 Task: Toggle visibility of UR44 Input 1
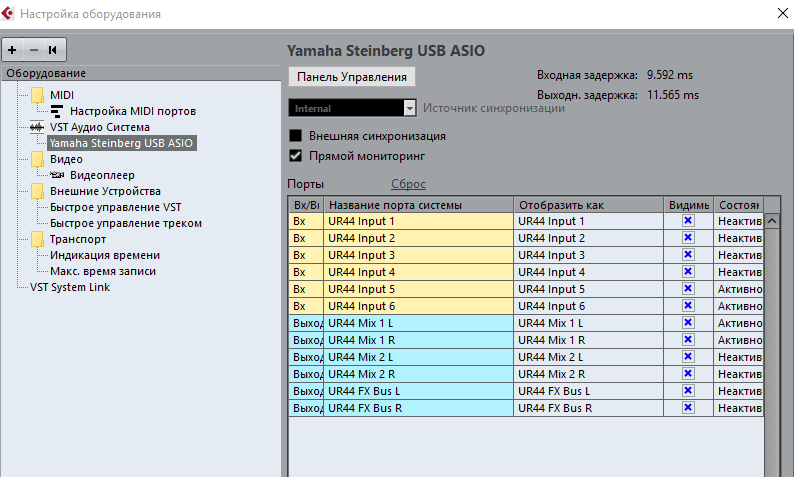(688, 221)
